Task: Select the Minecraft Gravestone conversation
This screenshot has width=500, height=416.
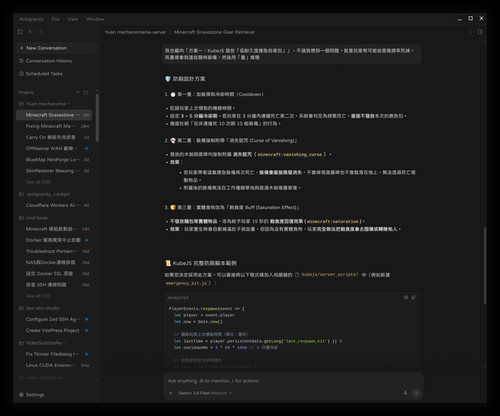Action: pyautogui.click(x=54, y=115)
